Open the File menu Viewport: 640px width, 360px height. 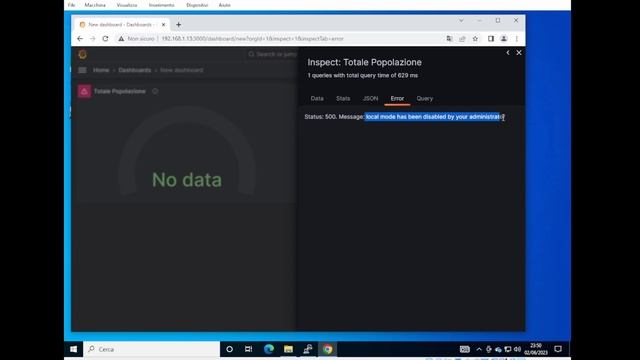tap(71, 5)
